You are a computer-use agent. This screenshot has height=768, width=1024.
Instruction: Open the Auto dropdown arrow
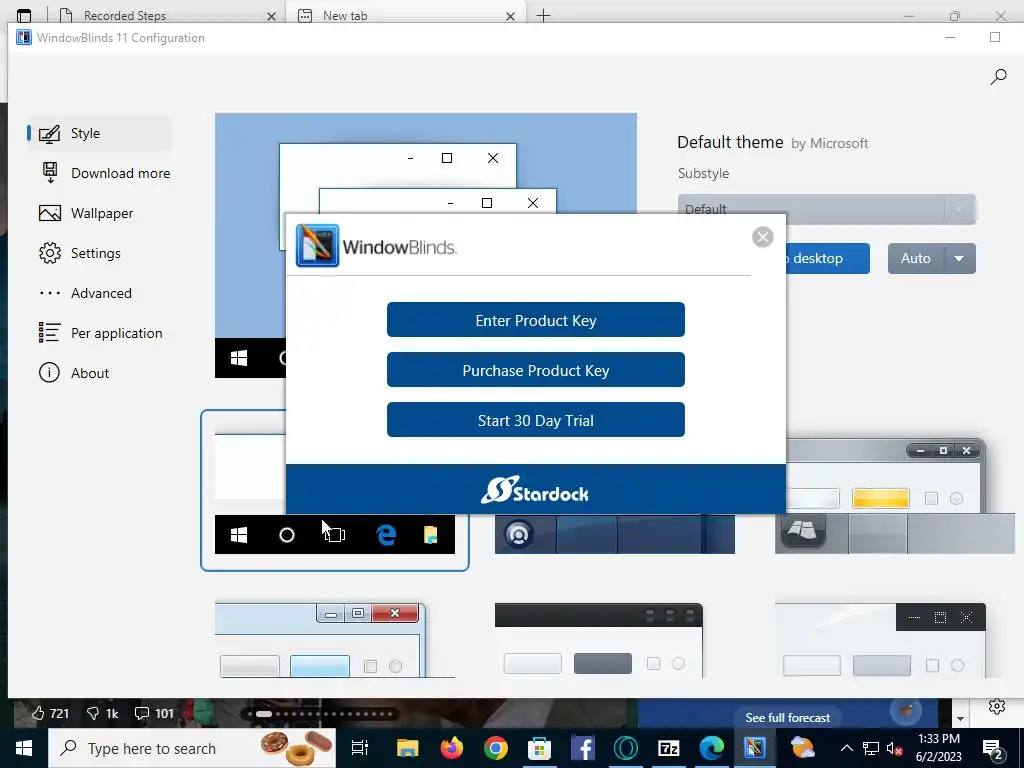(959, 259)
